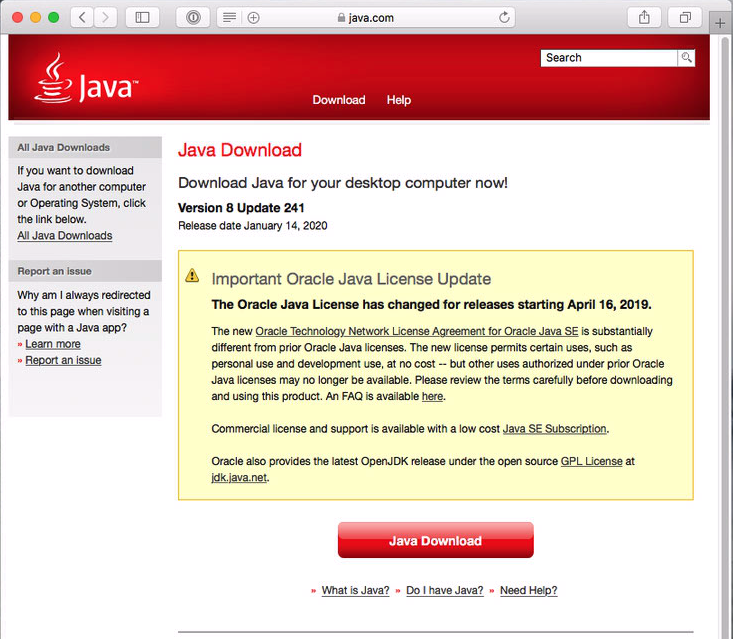
Task: Click the Safari back arrow button
Action: click(81, 17)
